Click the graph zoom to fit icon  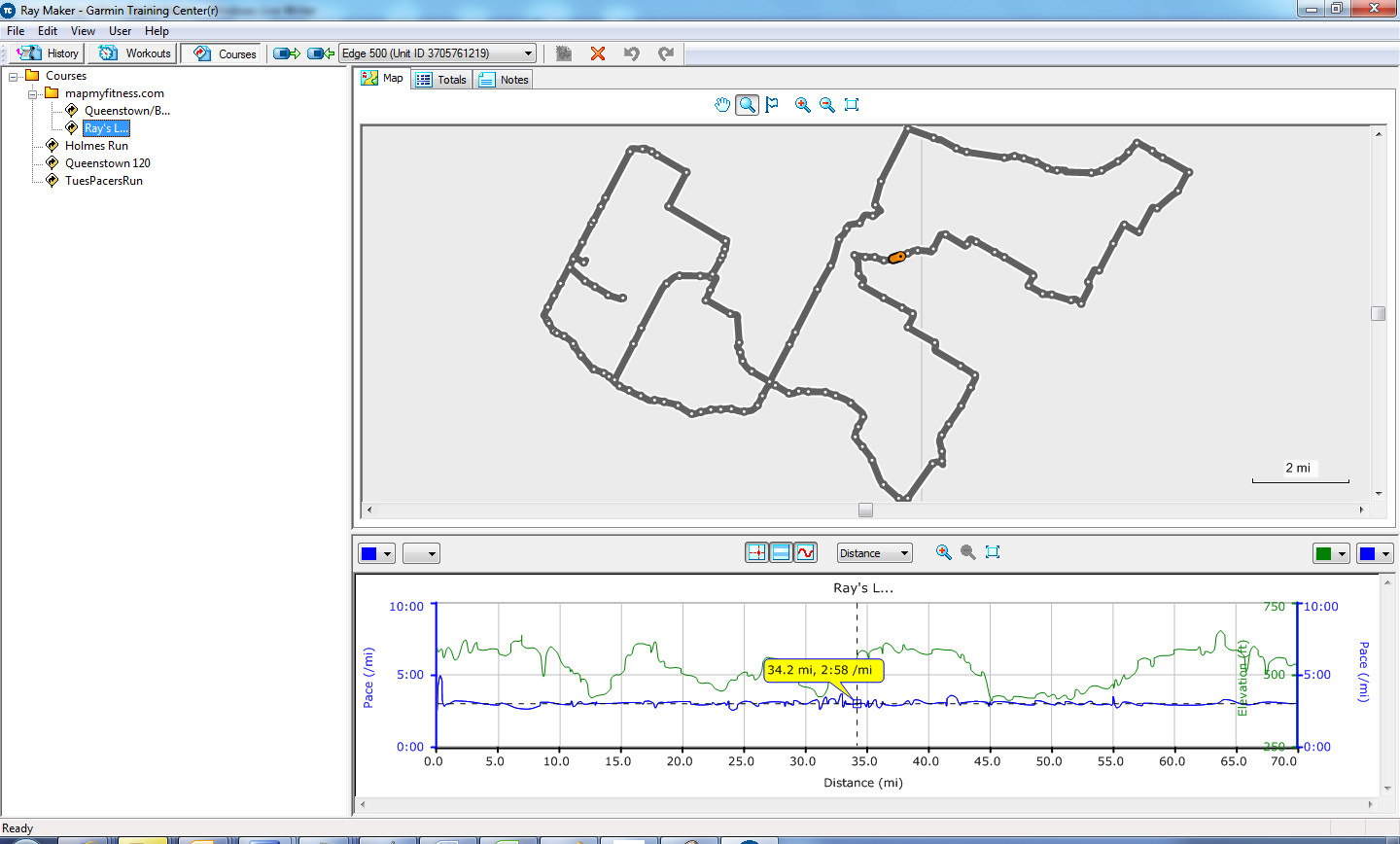pos(993,552)
